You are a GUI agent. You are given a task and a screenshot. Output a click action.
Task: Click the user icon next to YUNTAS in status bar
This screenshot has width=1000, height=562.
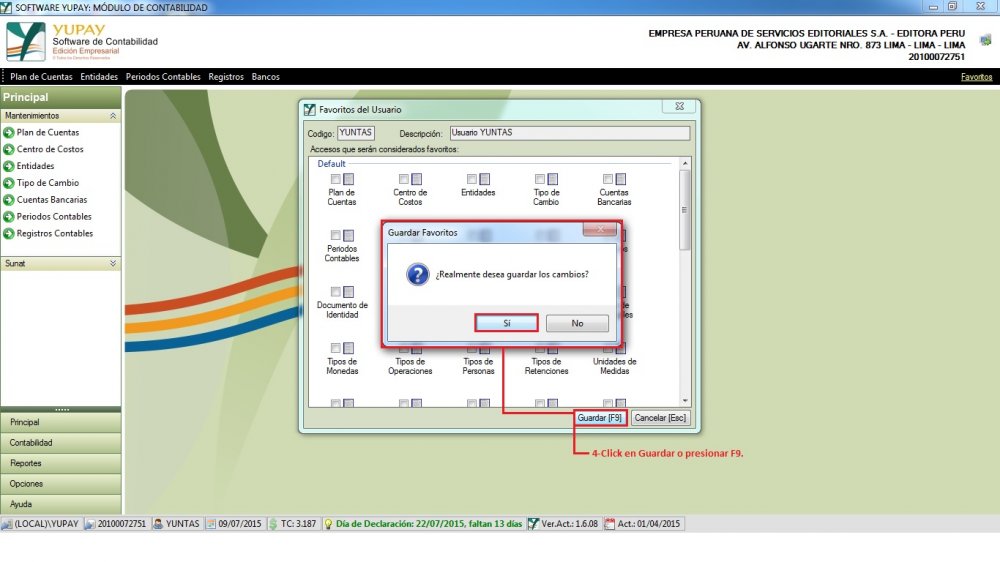[x=158, y=524]
